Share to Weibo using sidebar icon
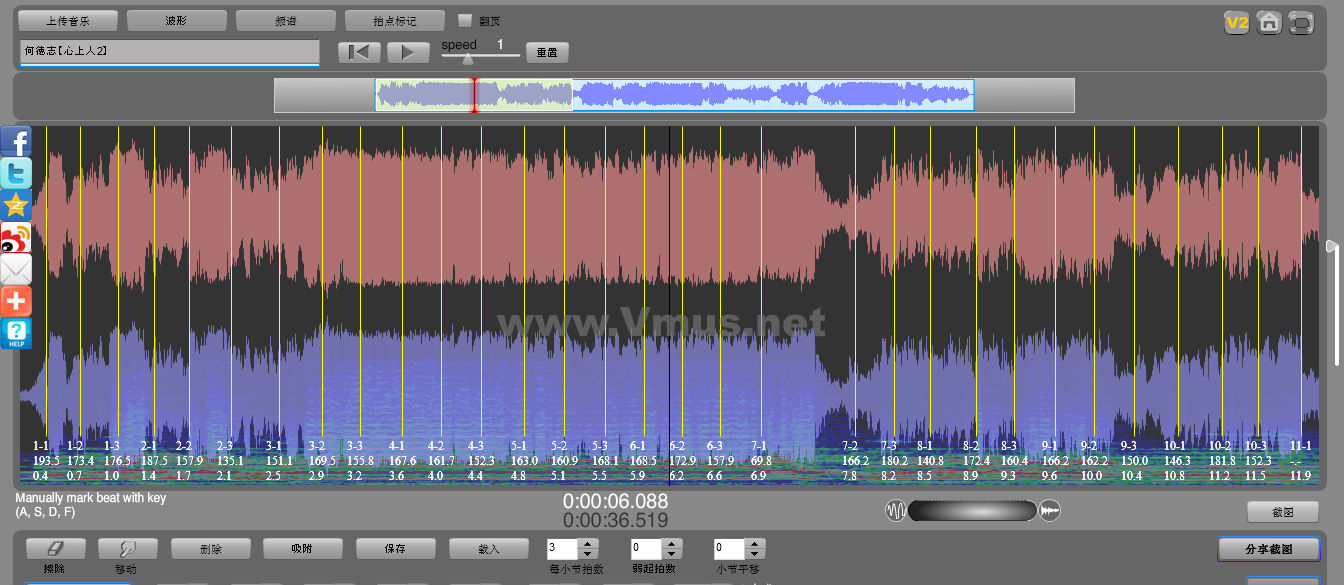The height and width of the screenshot is (585, 1344). [16, 238]
